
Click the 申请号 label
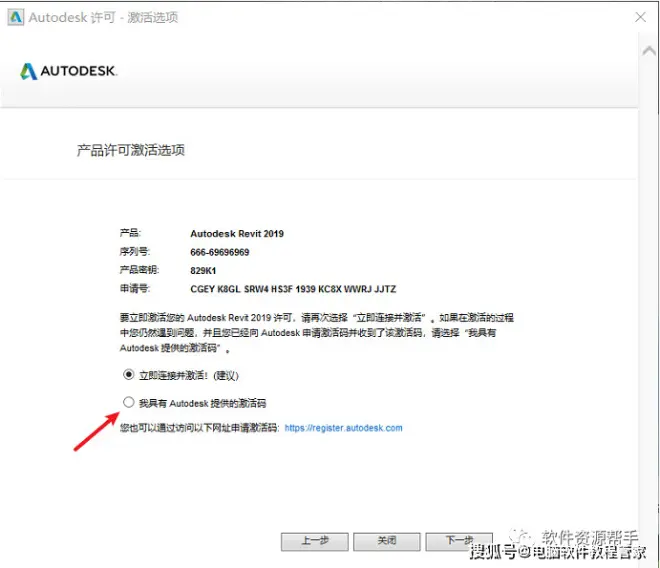[x=135, y=289]
